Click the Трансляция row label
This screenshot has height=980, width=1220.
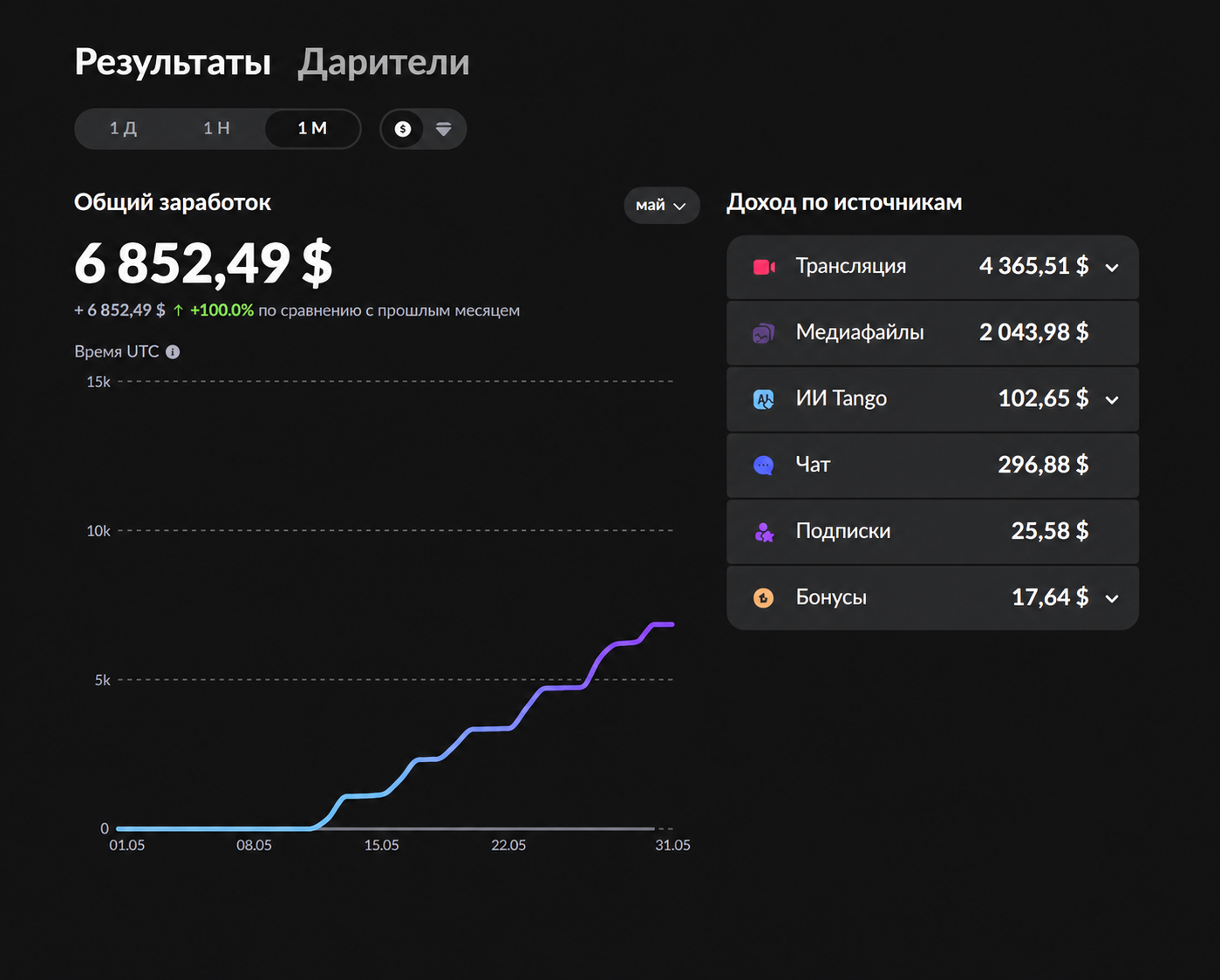[851, 266]
